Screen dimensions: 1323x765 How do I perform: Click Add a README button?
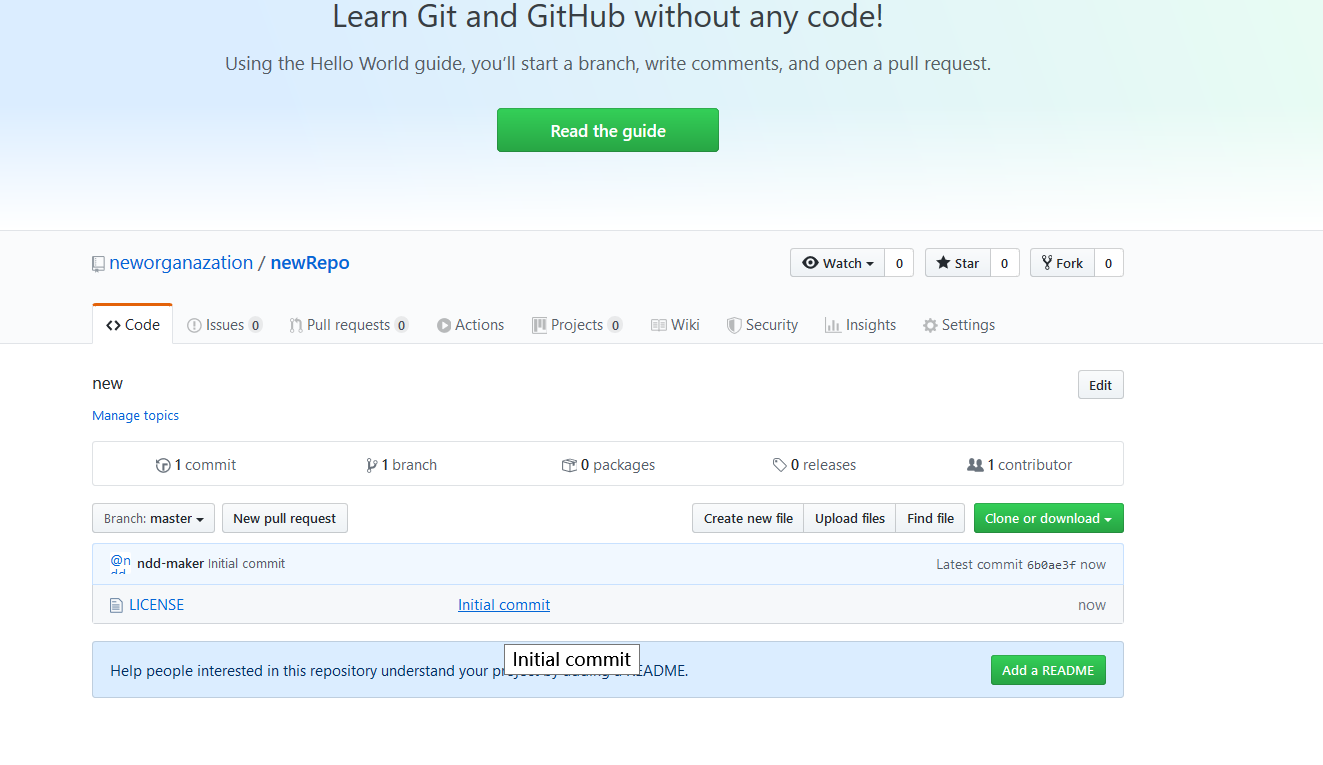1048,670
